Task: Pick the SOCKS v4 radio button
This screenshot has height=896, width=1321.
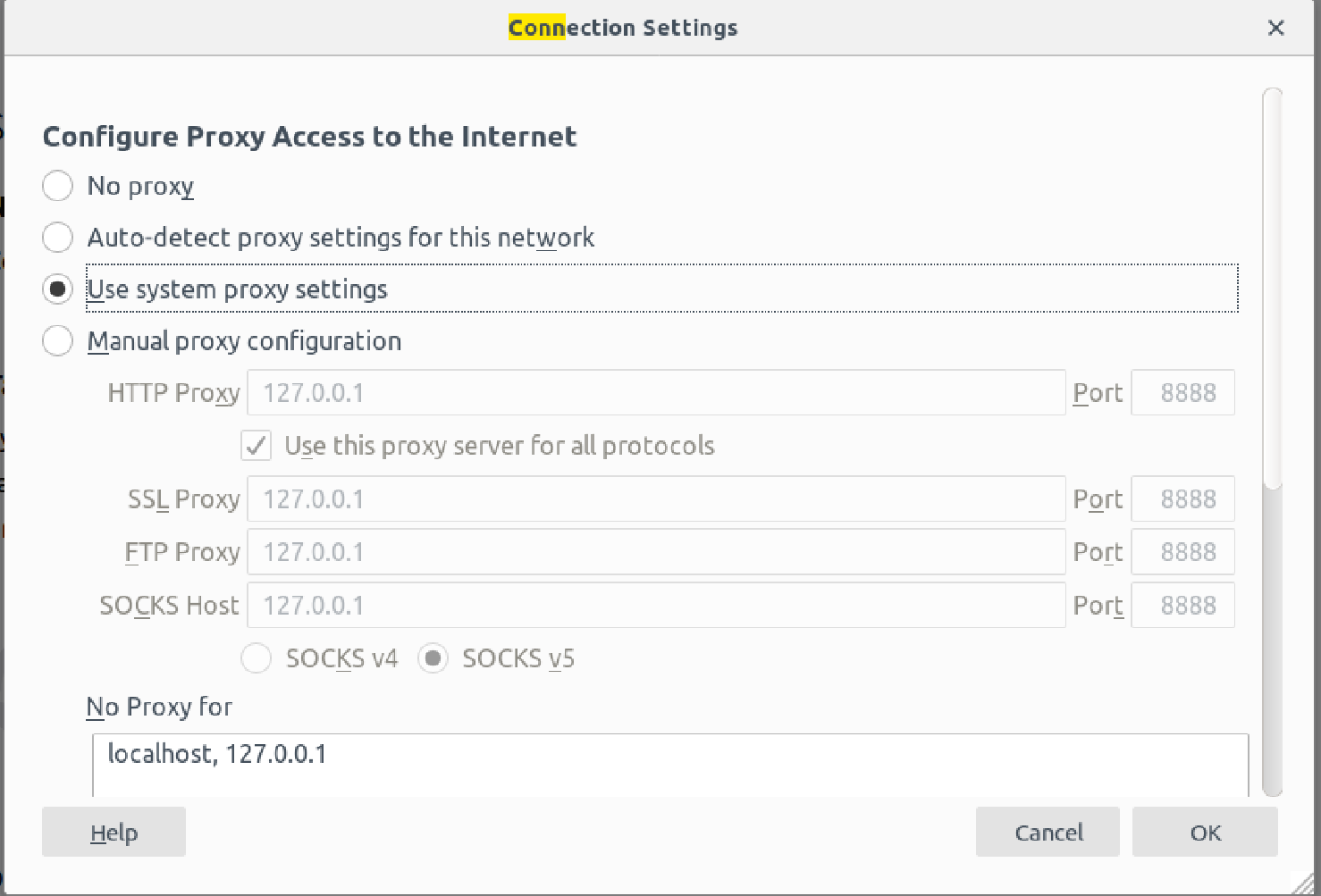Action: 257,659
